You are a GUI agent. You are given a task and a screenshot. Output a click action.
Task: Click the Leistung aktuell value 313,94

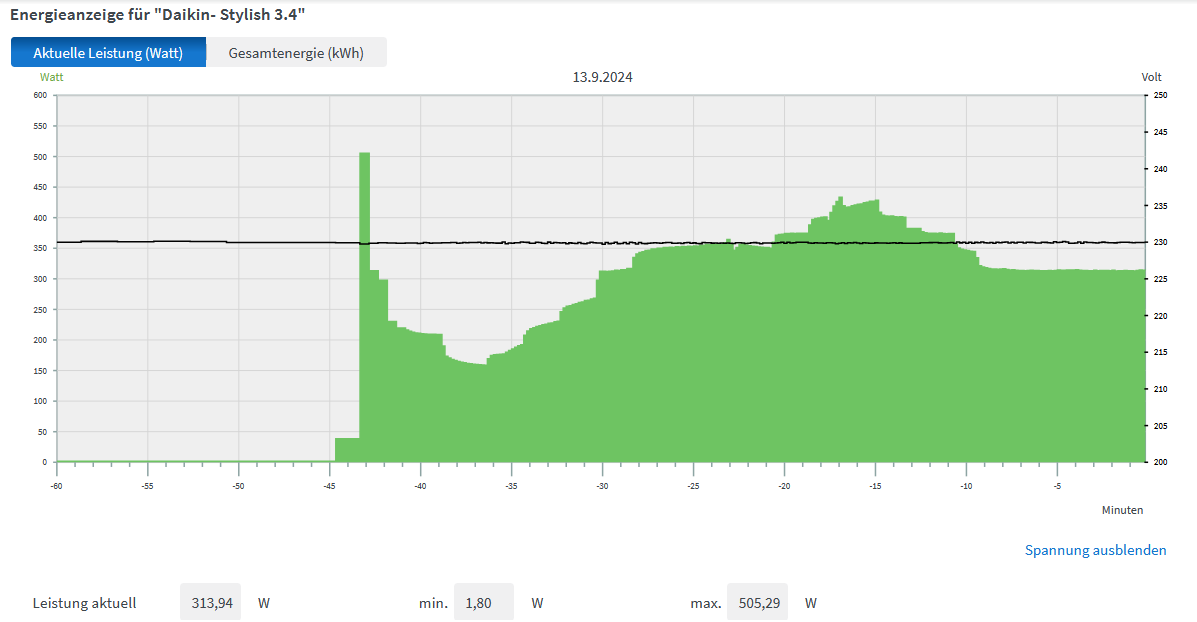tap(211, 603)
